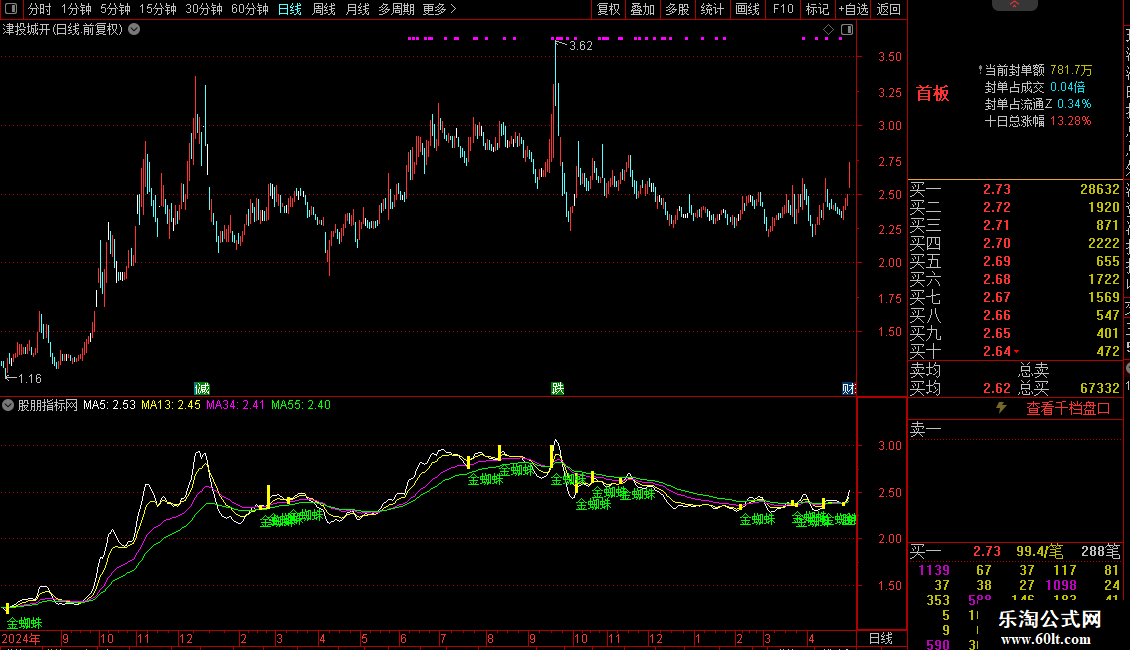Image resolution: width=1130 pixels, height=650 pixels.
Task: Open 查看千档盘口 link
Action: click(x=1068, y=409)
